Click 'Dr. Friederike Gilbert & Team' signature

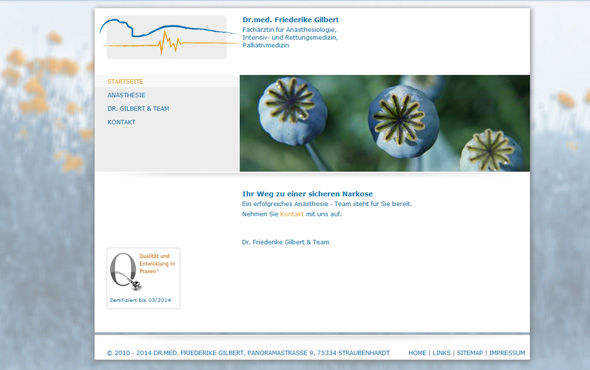286,242
